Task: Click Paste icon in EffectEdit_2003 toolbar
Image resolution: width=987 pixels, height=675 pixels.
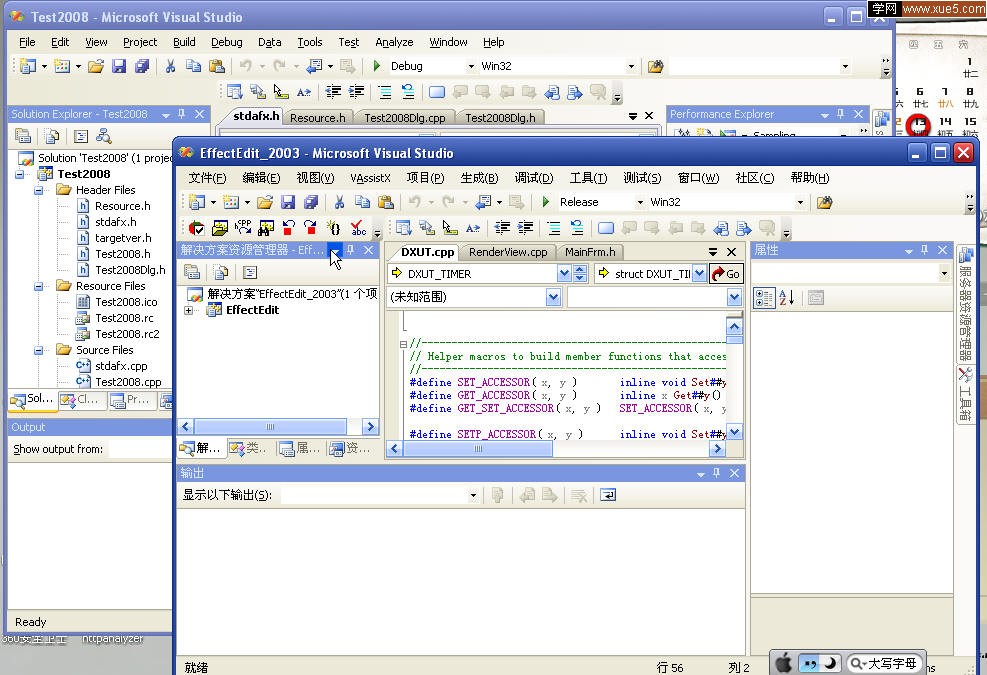Action: point(385,202)
